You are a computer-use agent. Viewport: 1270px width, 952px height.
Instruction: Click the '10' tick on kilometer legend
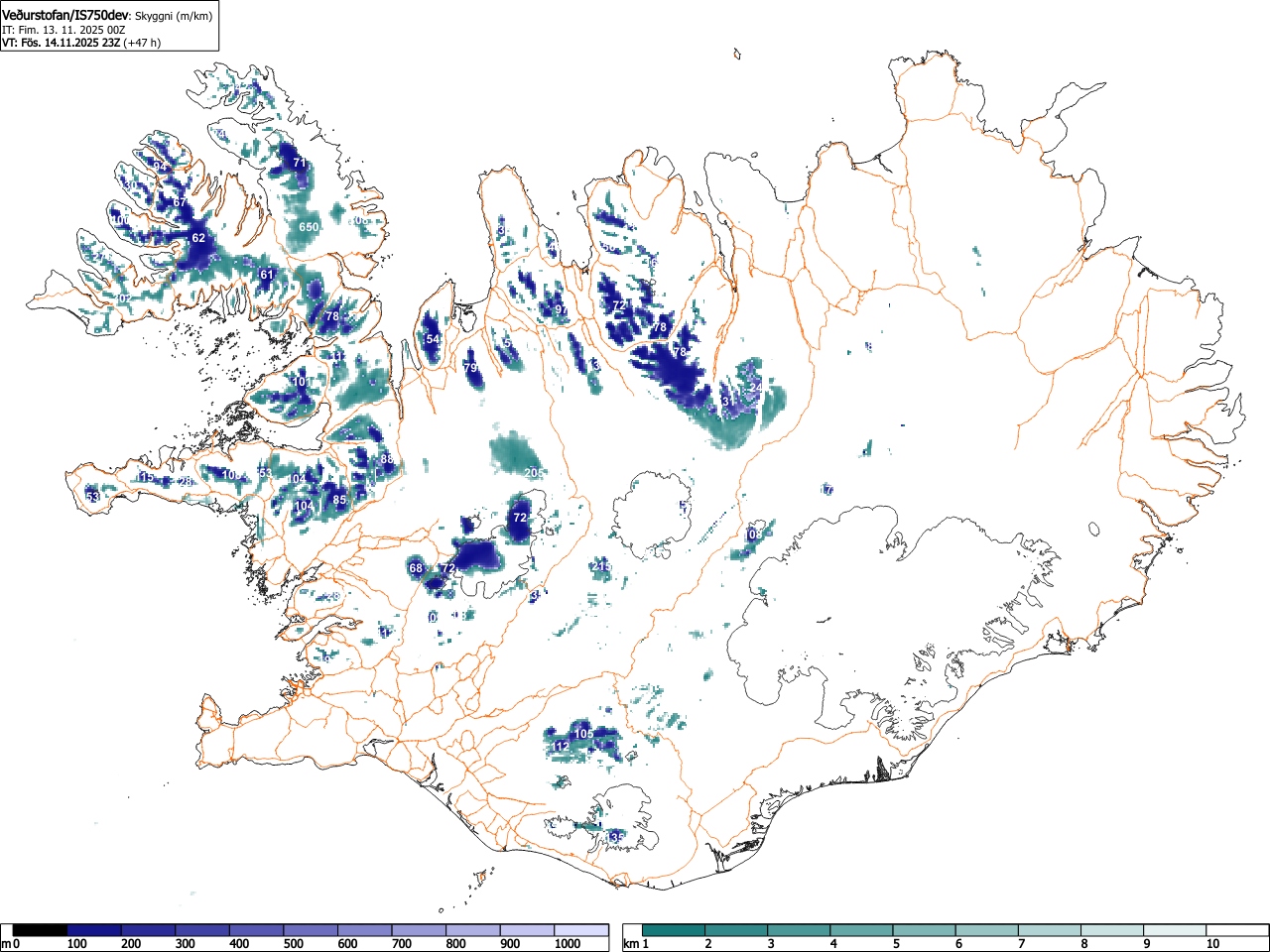(x=1212, y=945)
